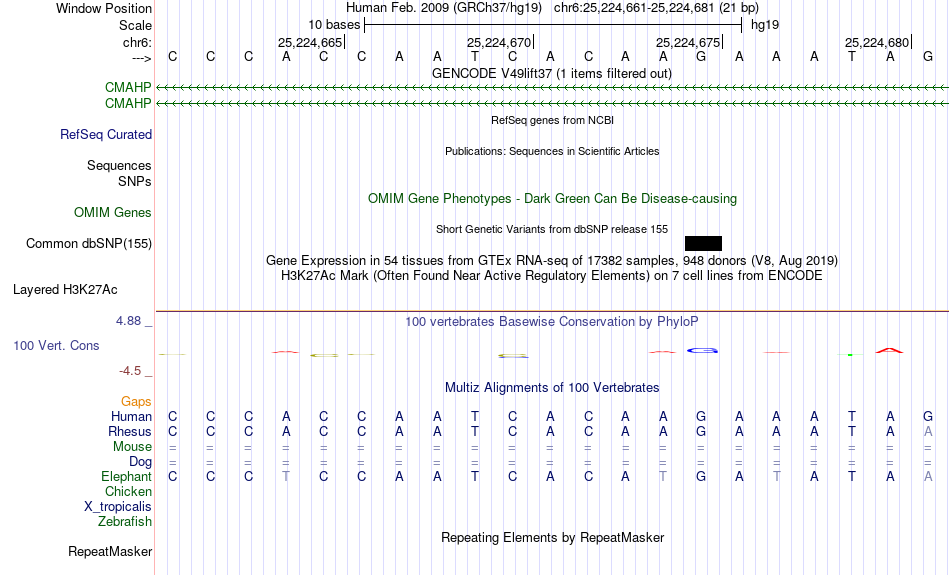Select the Dog species label
950x575 pixels.
(x=140, y=462)
